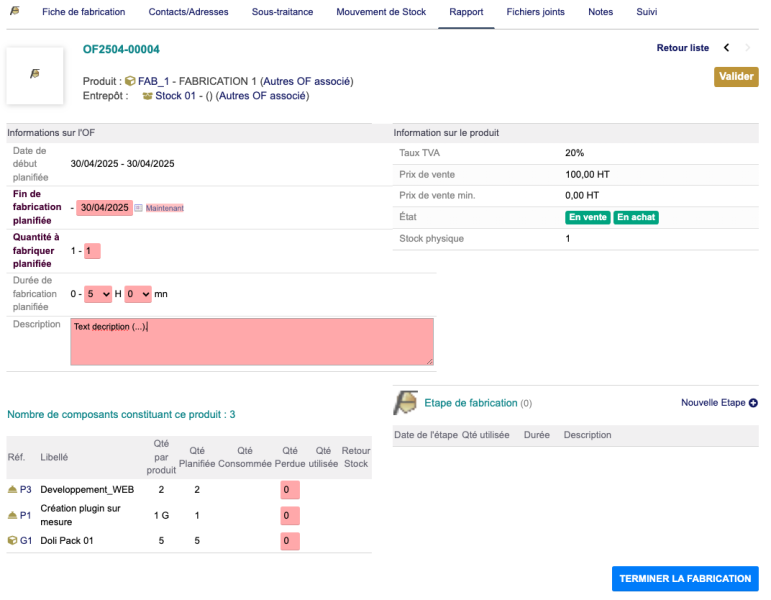Open the hours dropdown for planned duration
The image size is (771, 600).
point(98,294)
